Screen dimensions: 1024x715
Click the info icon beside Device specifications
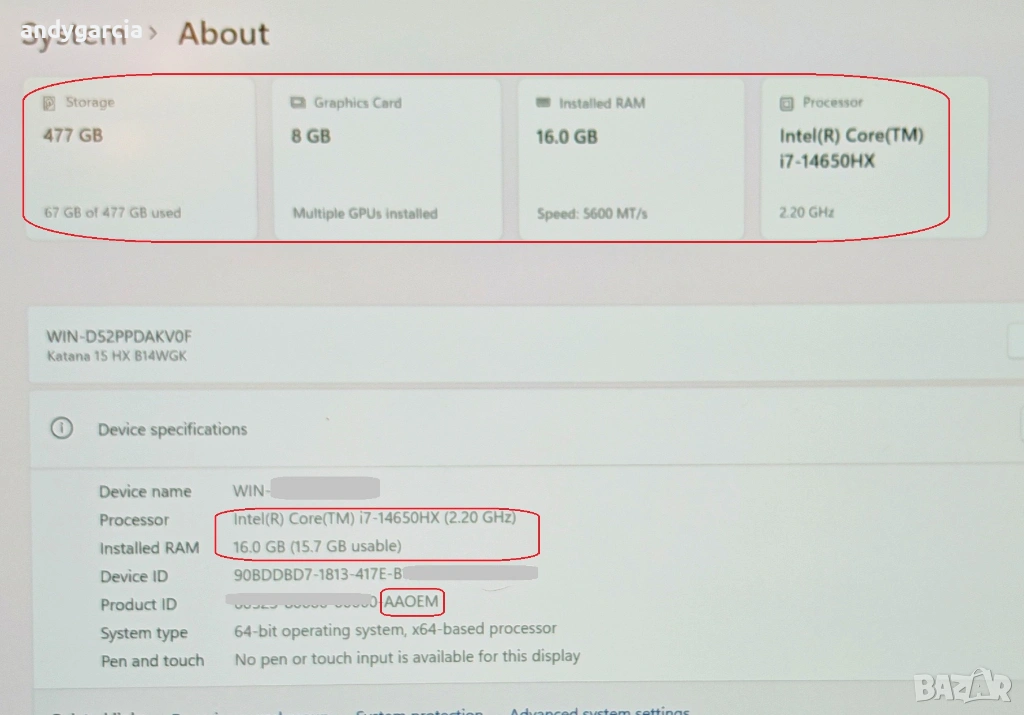[62, 429]
